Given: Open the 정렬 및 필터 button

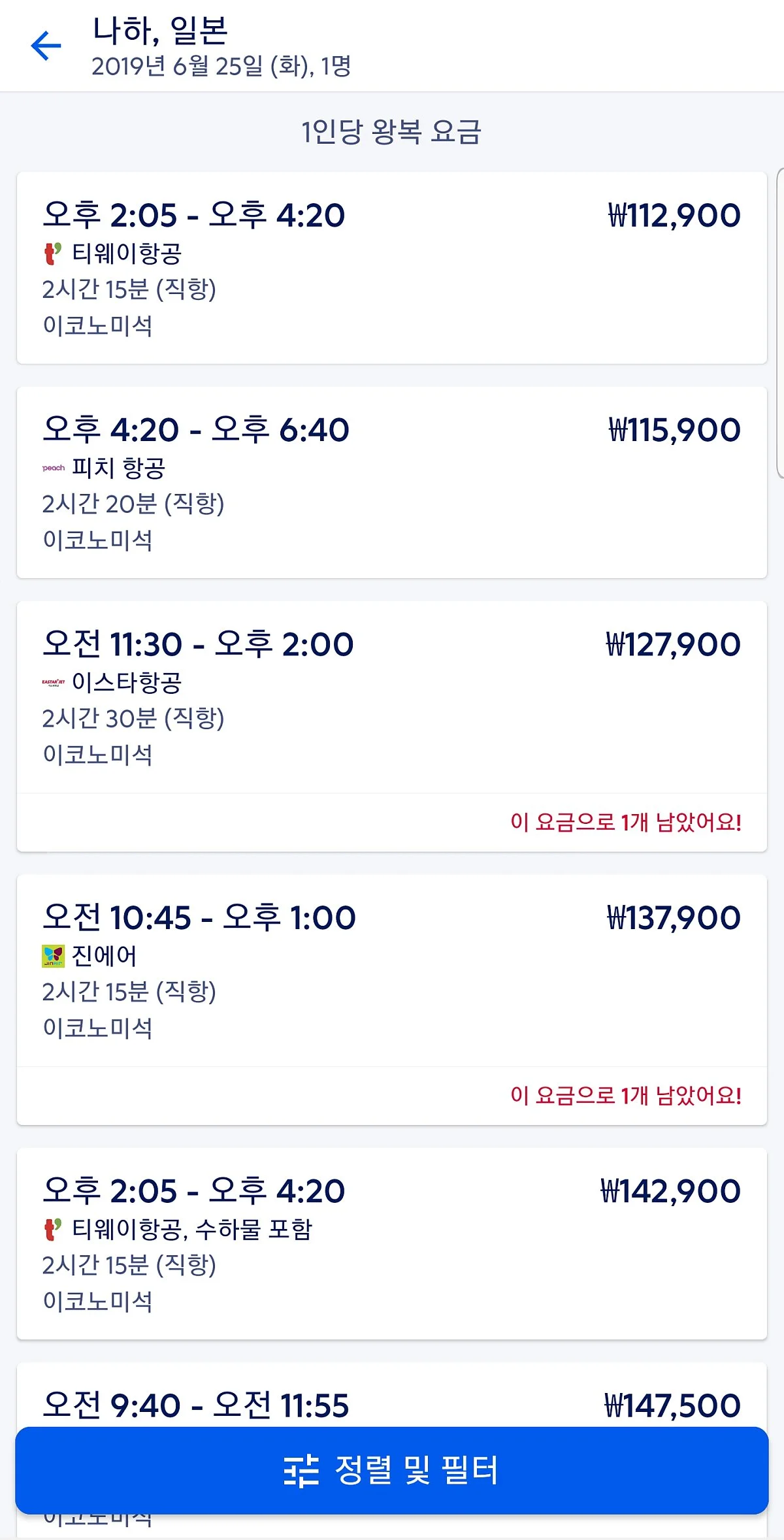Looking at the screenshot, I should coord(392,1471).
